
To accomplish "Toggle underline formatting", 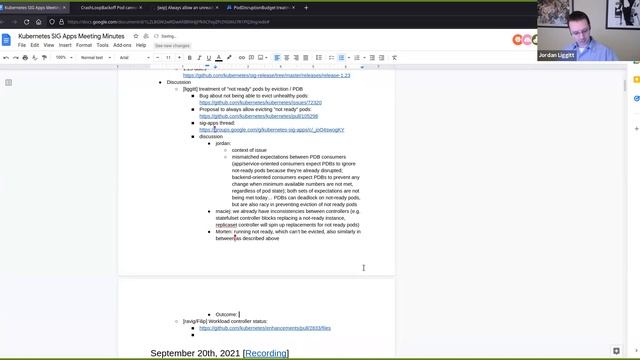I will [x=209, y=58].
